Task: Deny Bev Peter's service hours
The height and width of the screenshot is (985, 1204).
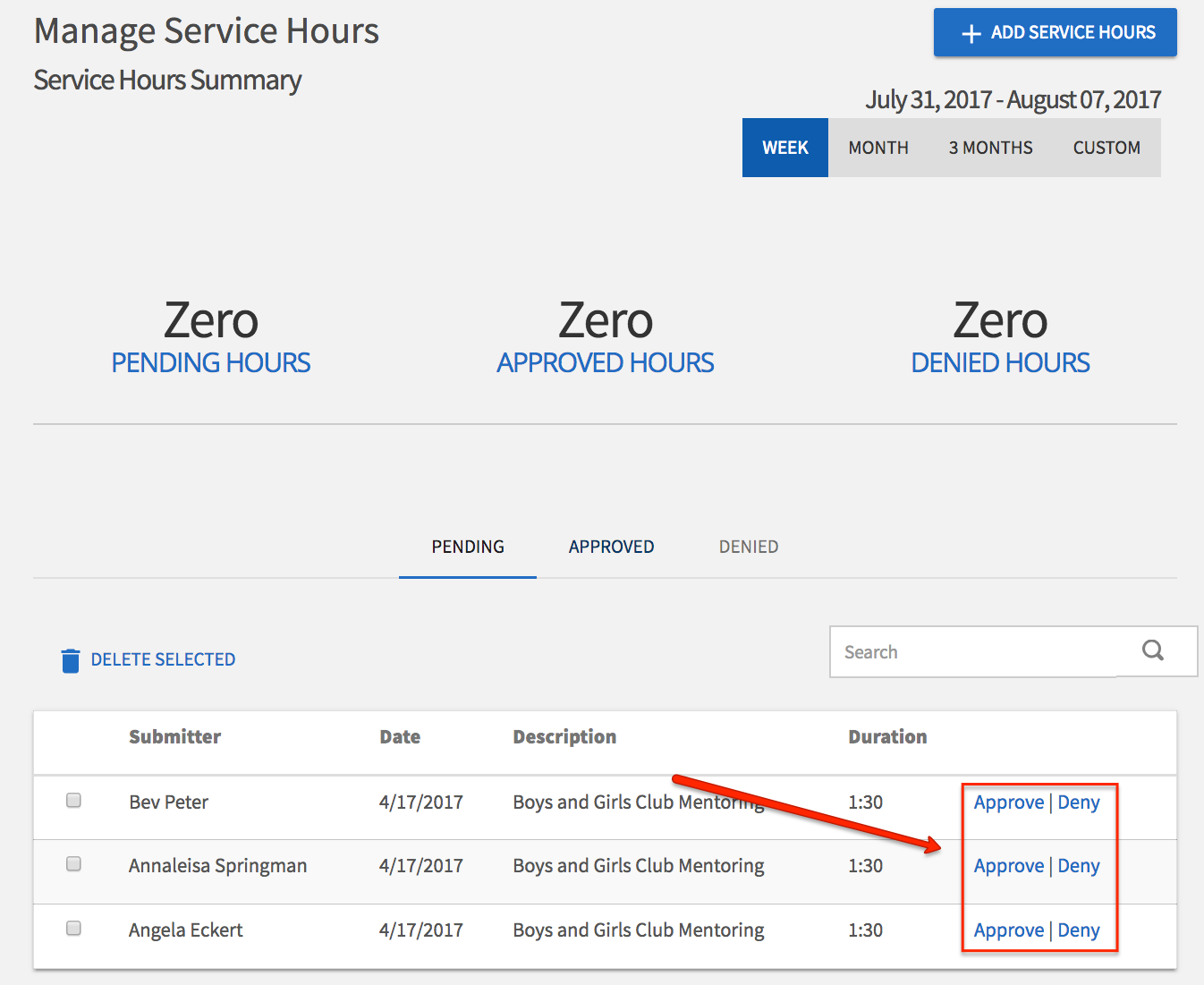Action: point(1079,802)
